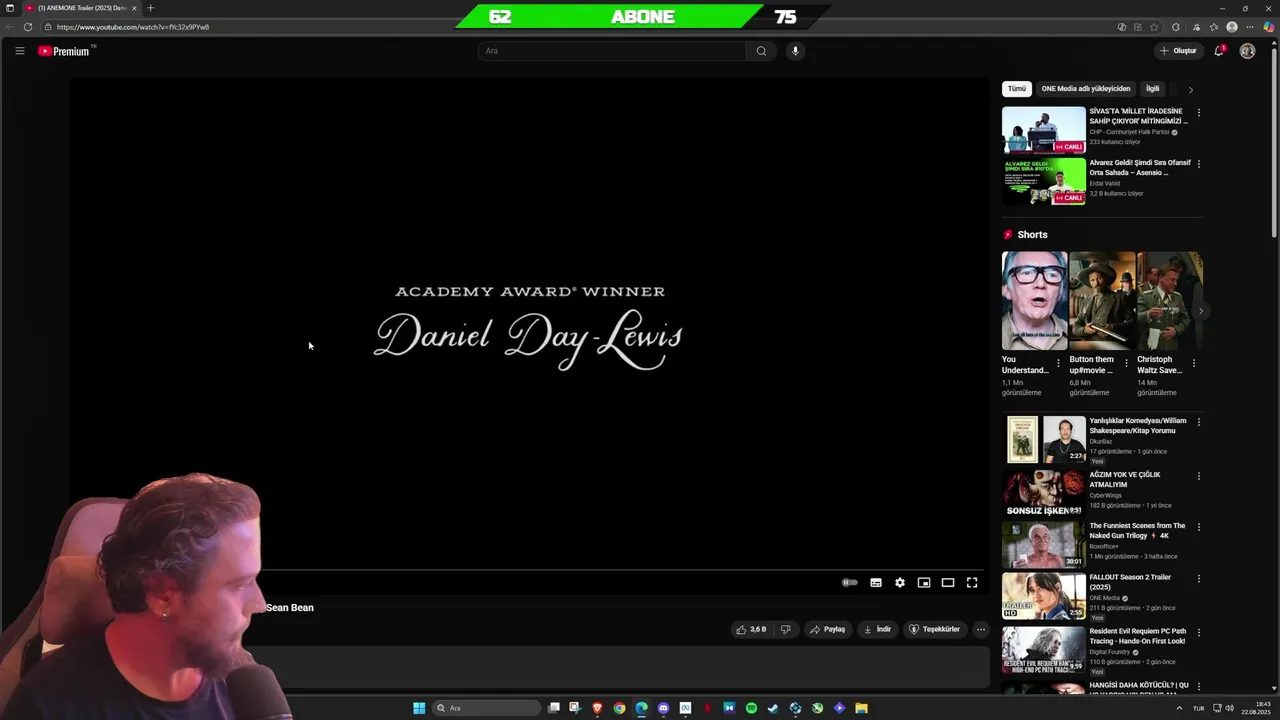The width and height of the screenshot is (1280, 720).
Task: Open a new browser tab
Action: pyautogui.click(x=151, y=8)
